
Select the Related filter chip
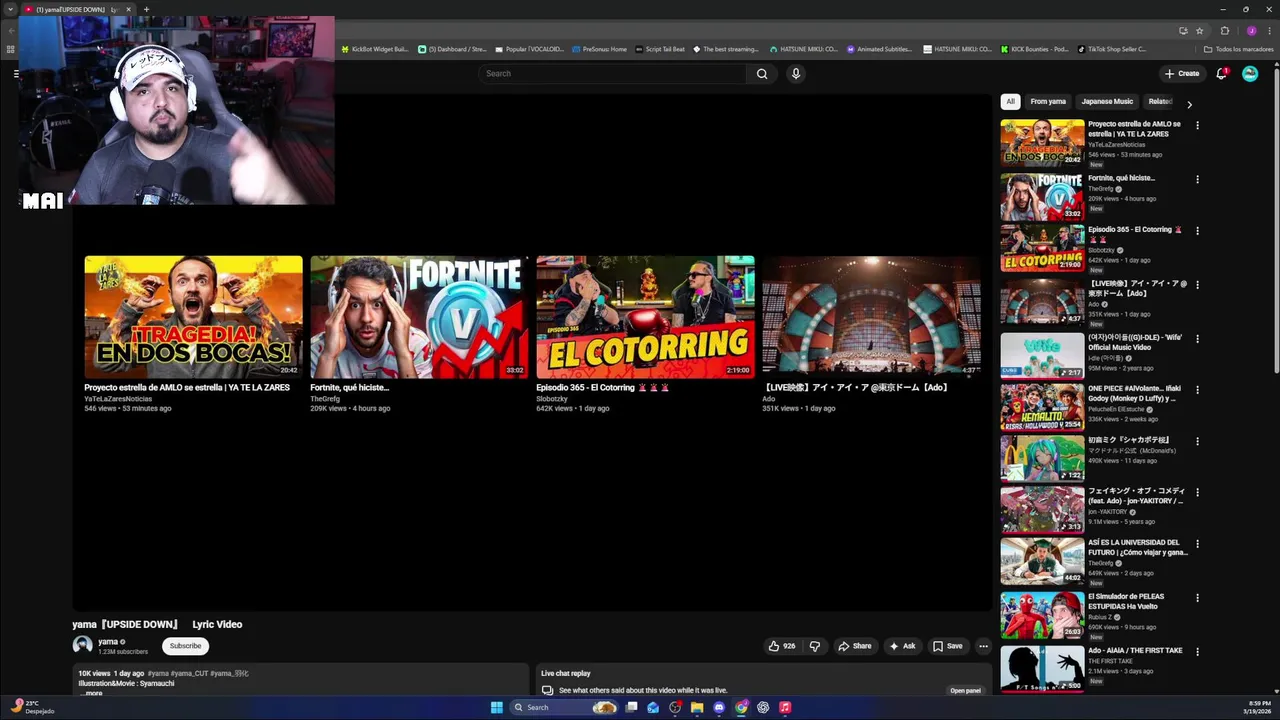click(1160, 101)
